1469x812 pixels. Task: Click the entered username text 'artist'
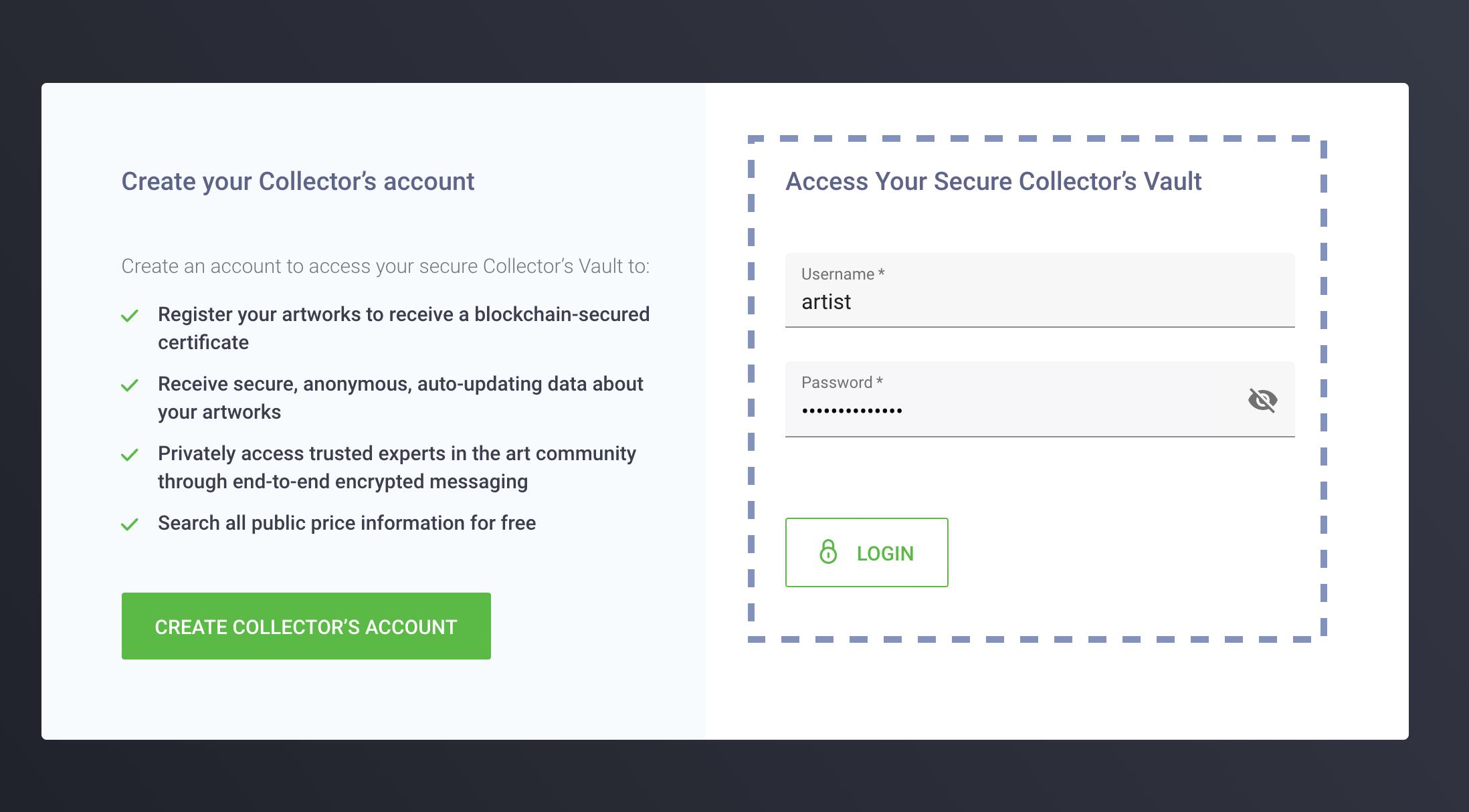pos(826,302)
